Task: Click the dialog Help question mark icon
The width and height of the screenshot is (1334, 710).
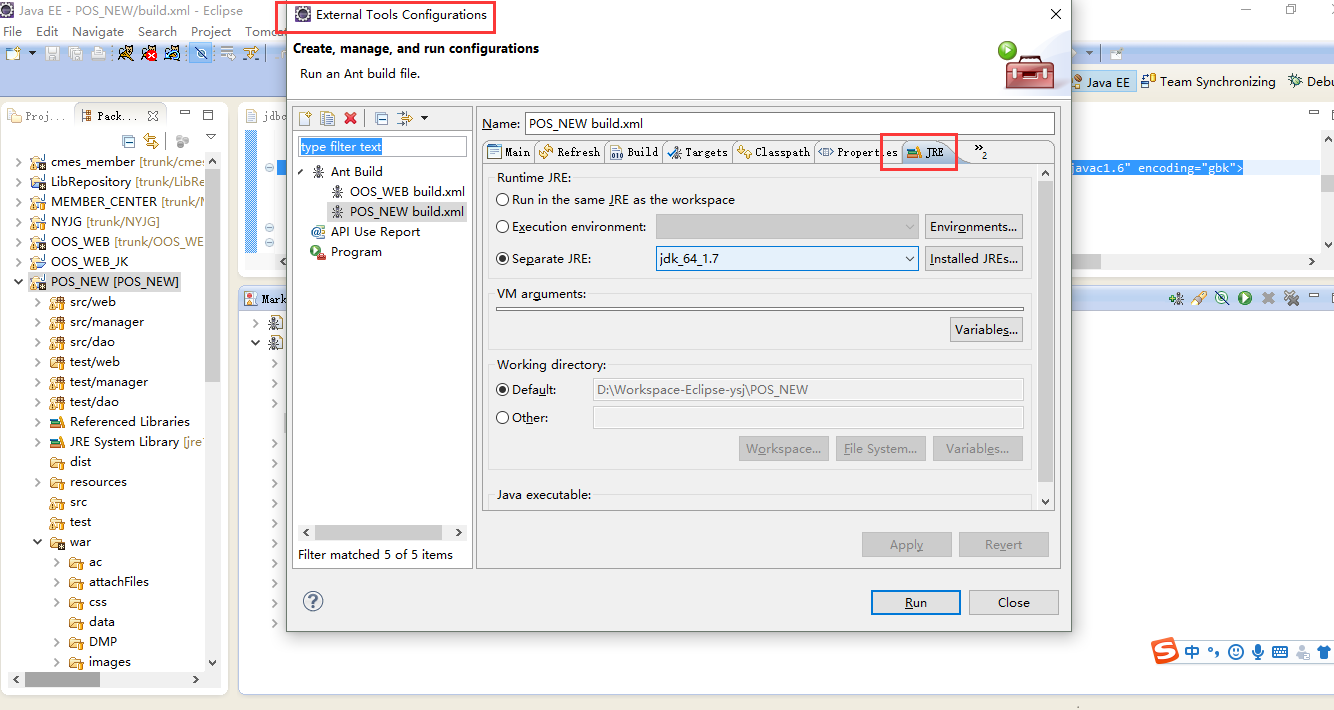Action: coord(313,601)
